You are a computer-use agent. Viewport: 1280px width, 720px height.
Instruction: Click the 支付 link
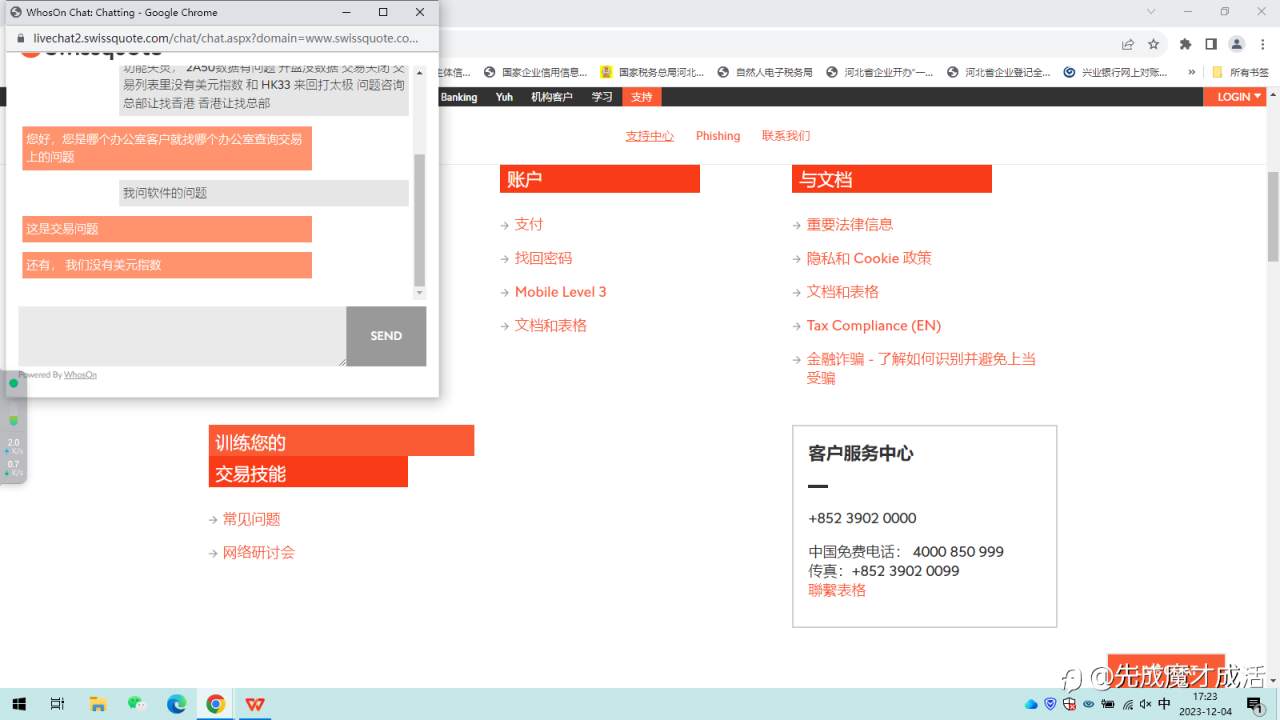tap(529, 224)
